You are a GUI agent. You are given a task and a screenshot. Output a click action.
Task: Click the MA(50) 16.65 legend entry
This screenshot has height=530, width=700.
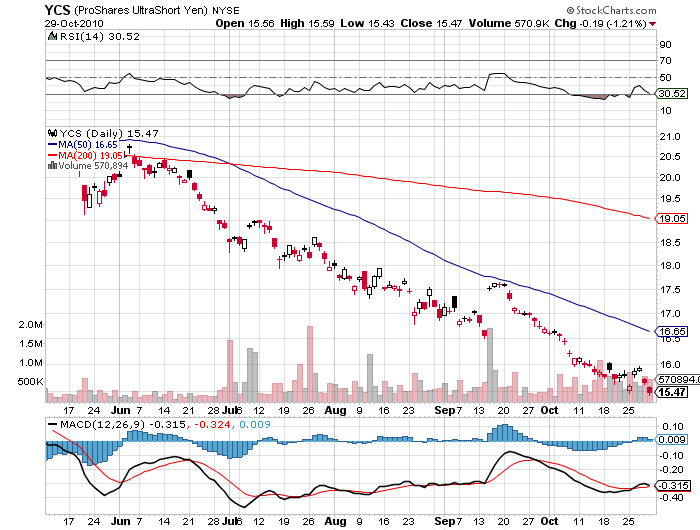point(83,145)
